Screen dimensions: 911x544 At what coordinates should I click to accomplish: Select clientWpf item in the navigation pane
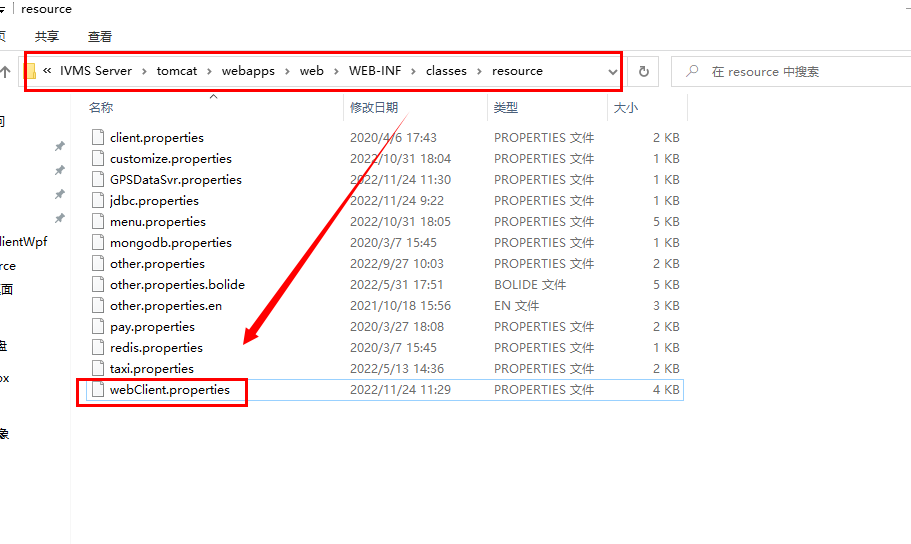[x=23, y=242]
